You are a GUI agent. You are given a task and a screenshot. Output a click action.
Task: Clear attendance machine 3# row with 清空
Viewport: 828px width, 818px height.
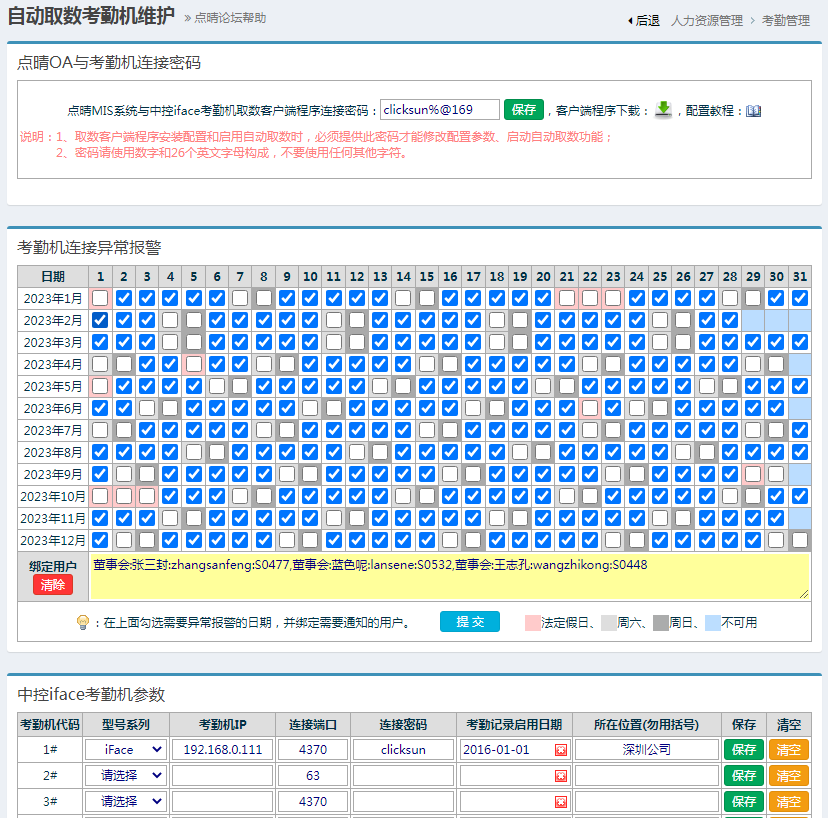[788, 802]
